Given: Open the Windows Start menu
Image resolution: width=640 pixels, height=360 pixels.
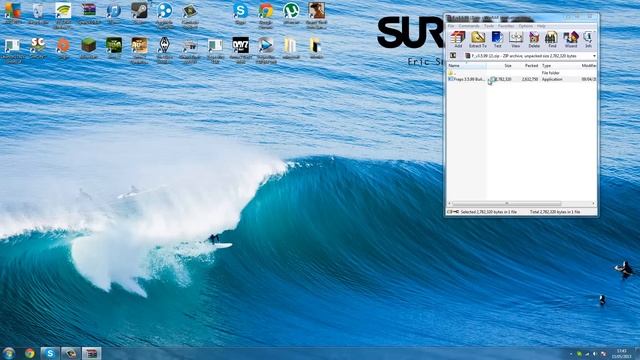Looking at the screenshot, I should coord(9,353).
